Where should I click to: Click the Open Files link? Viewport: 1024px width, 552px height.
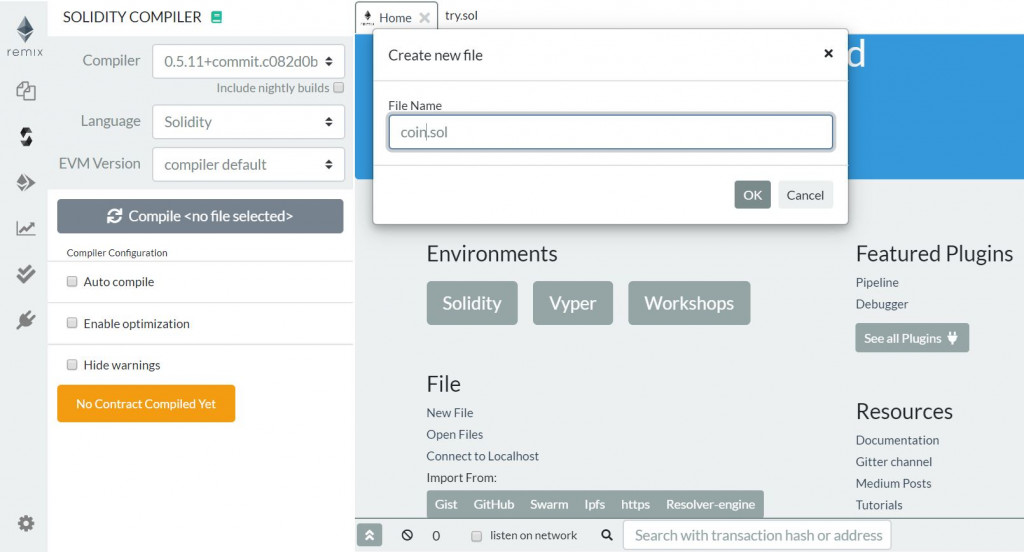pos(455,434)
